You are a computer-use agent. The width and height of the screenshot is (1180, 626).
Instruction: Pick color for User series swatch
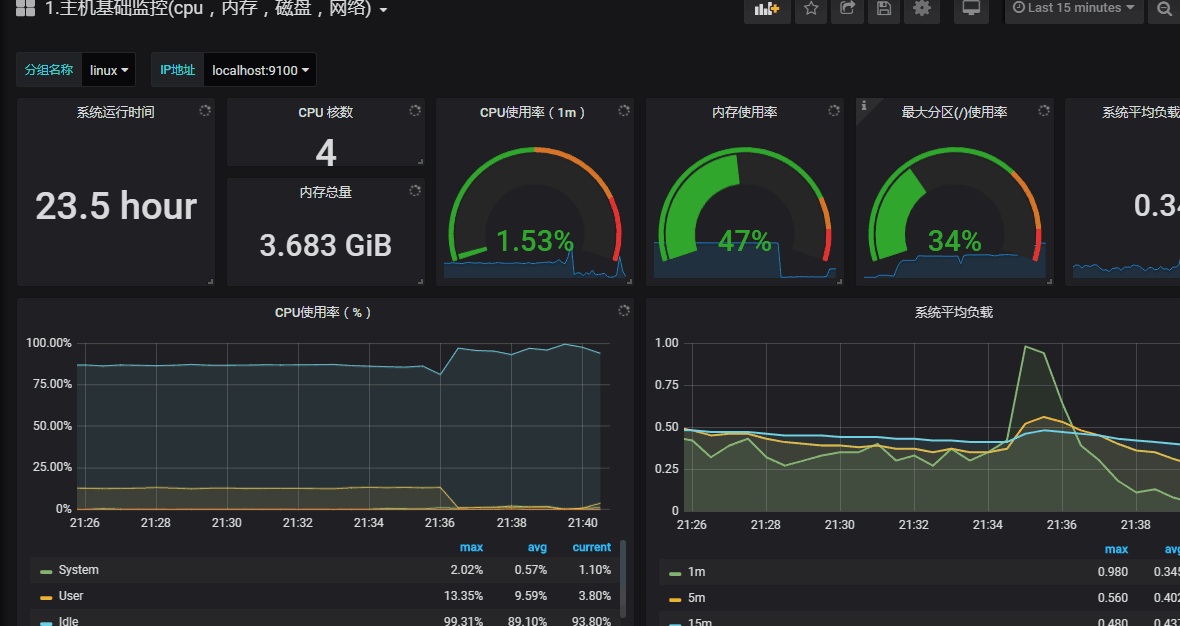[46, 597]
